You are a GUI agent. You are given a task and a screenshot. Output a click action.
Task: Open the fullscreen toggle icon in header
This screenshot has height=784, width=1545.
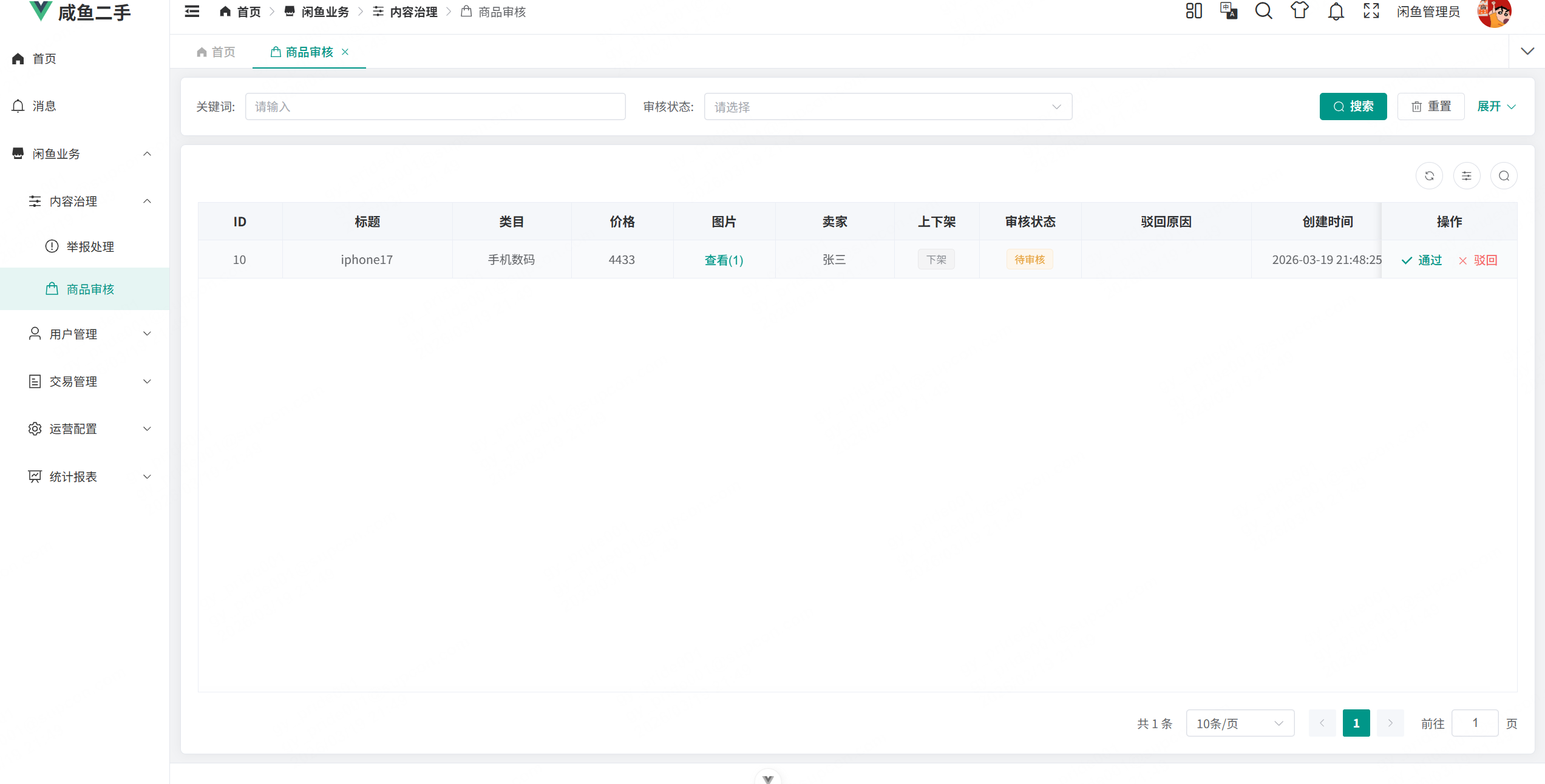1371,11
